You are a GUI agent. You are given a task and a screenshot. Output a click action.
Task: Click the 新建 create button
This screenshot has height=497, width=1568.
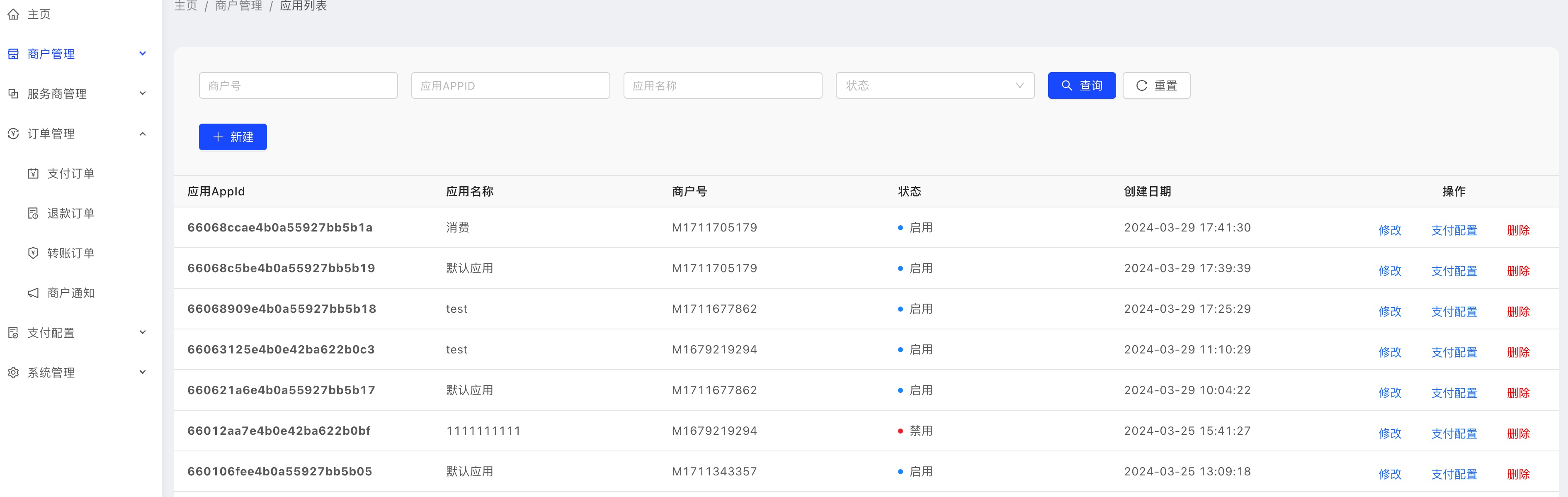point(233,137)
